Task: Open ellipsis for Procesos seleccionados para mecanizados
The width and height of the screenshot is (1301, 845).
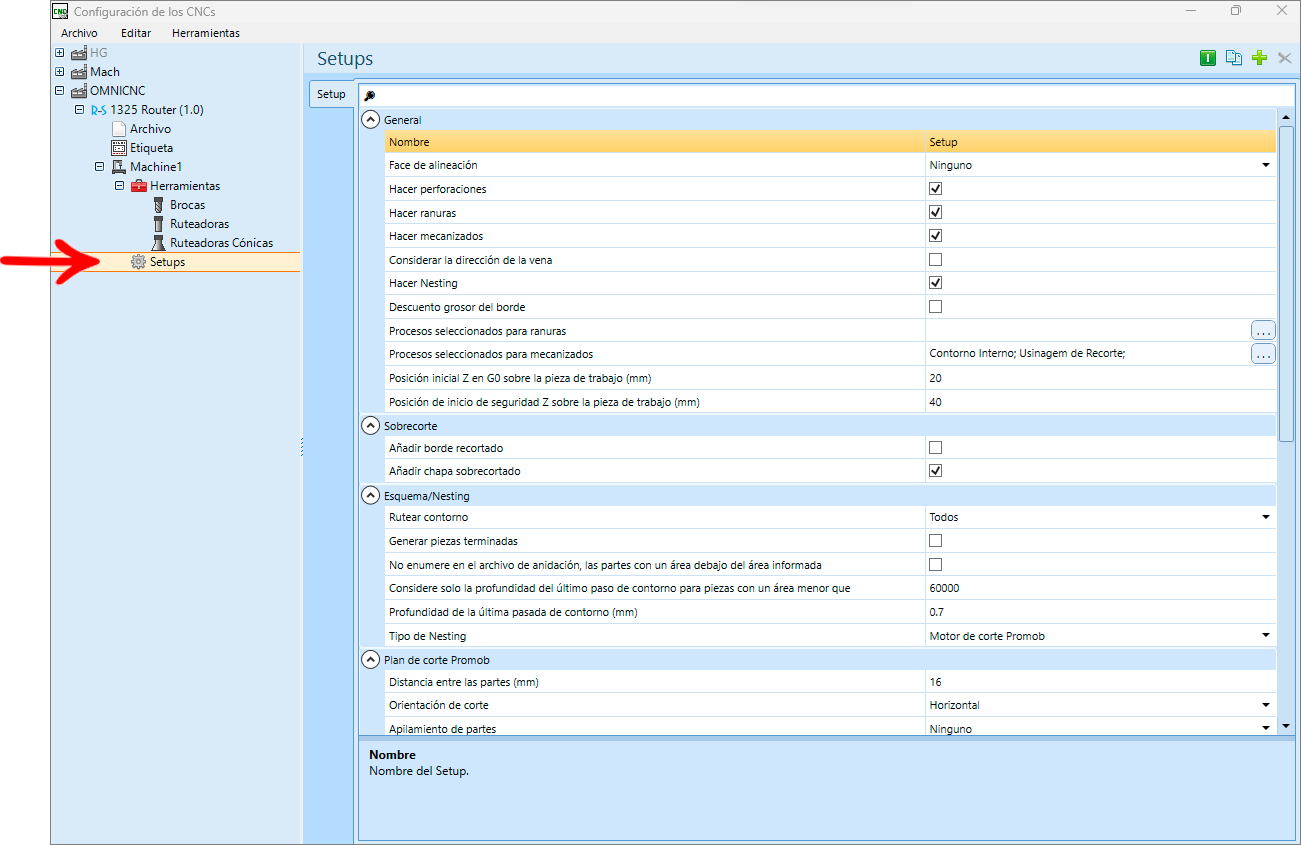Action: pyautogui.click(x=1263, y=354)
